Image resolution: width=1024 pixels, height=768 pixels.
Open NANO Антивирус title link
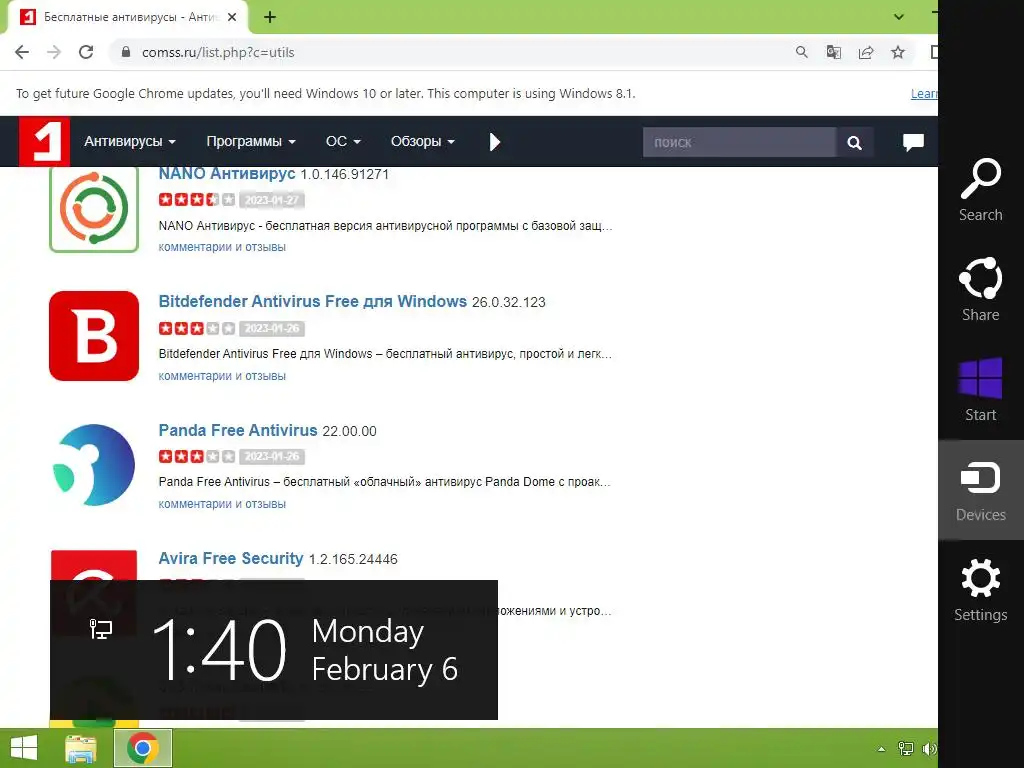tap(227, 174)
